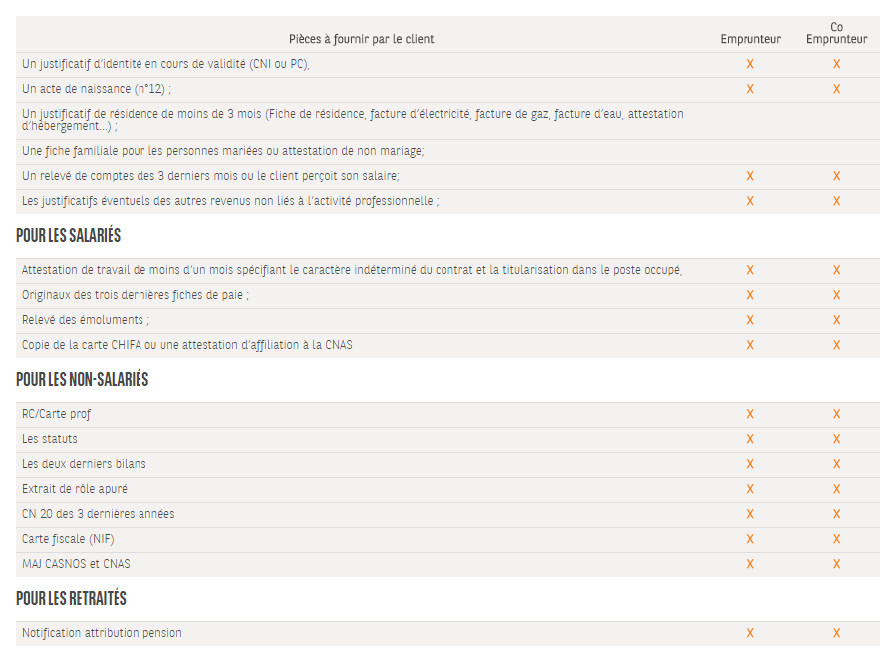Click Emprunteur X mark for identity justificatif row

coord(750,64)
